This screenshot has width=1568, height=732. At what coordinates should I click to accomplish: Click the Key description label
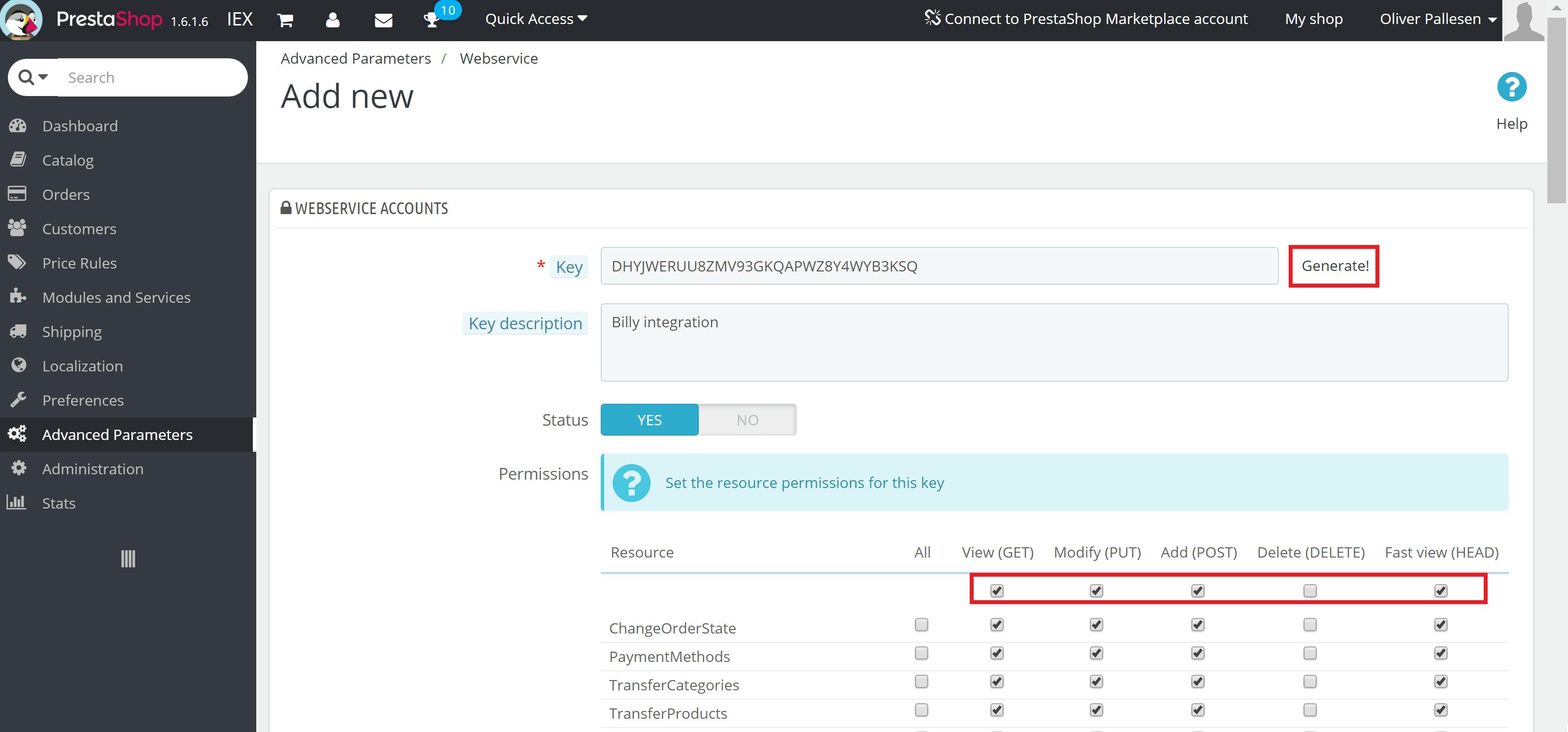[525, 323]
